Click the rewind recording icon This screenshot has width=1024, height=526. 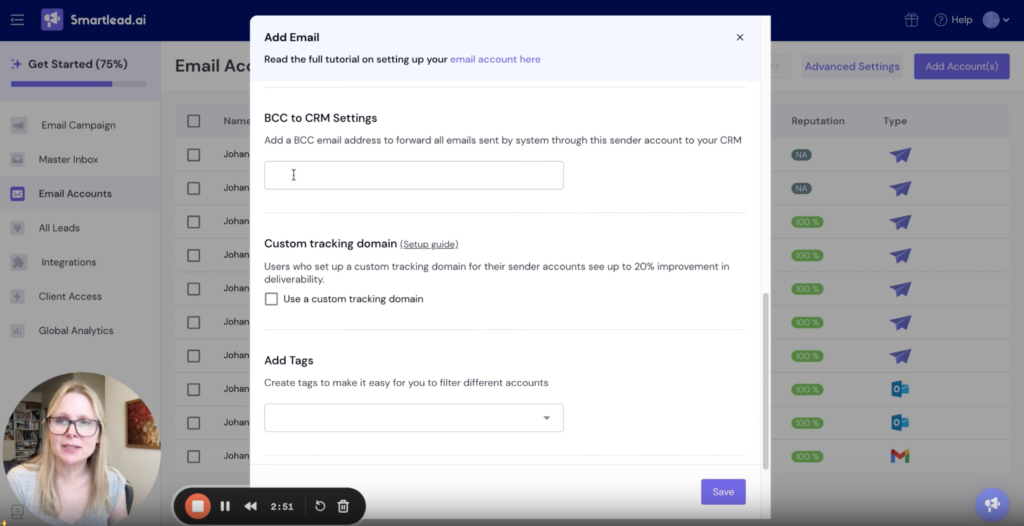(x=250, y=506)
